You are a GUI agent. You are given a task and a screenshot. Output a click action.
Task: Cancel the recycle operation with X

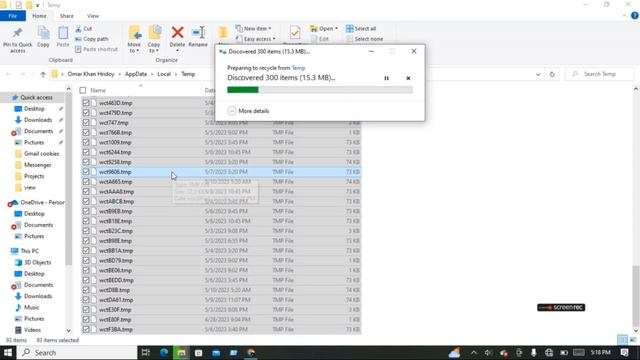pyautogui.click(x=408, y=78)
